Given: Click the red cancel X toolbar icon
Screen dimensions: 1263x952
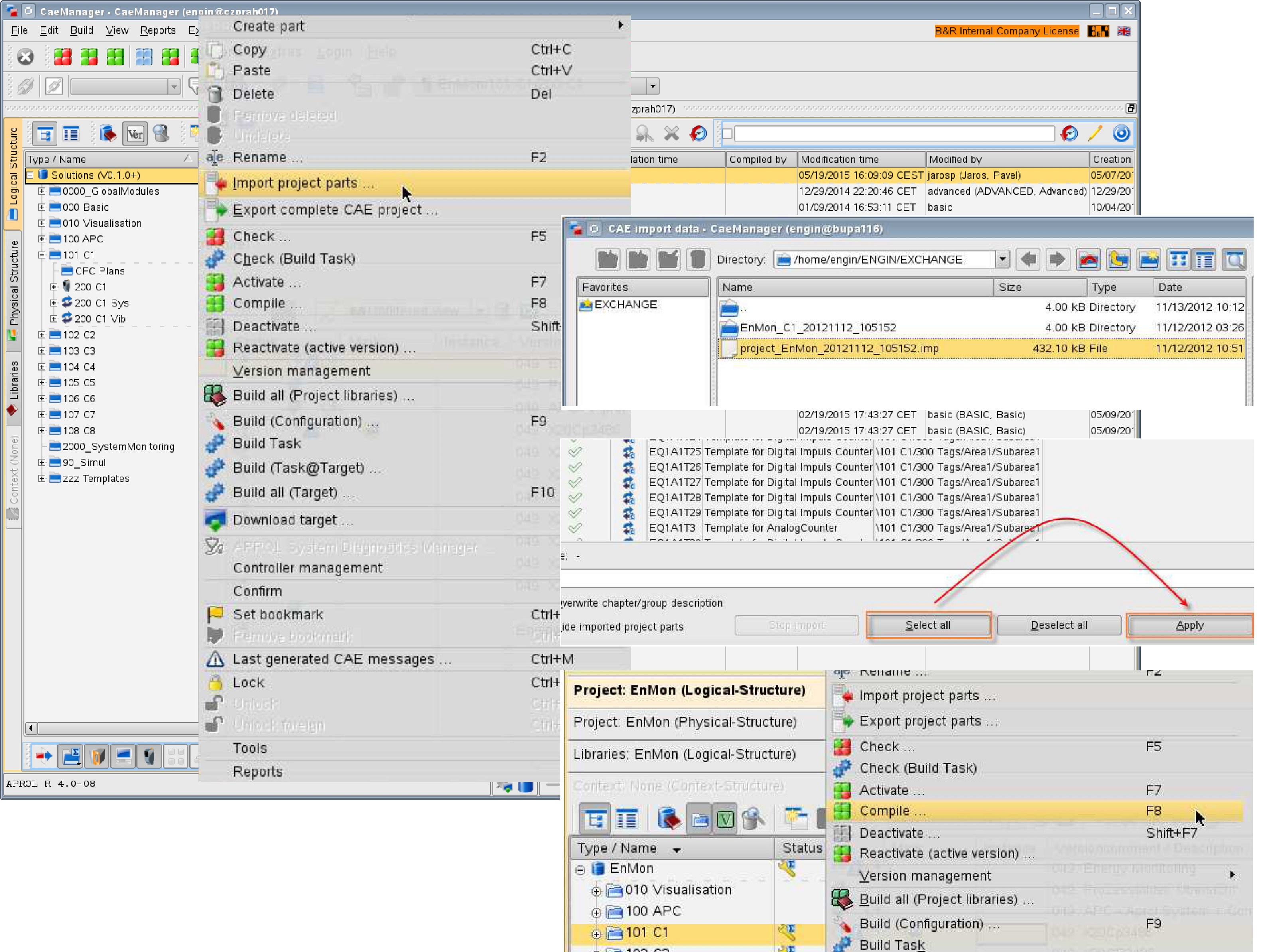Looking at the screenshot, I should 25,57.
